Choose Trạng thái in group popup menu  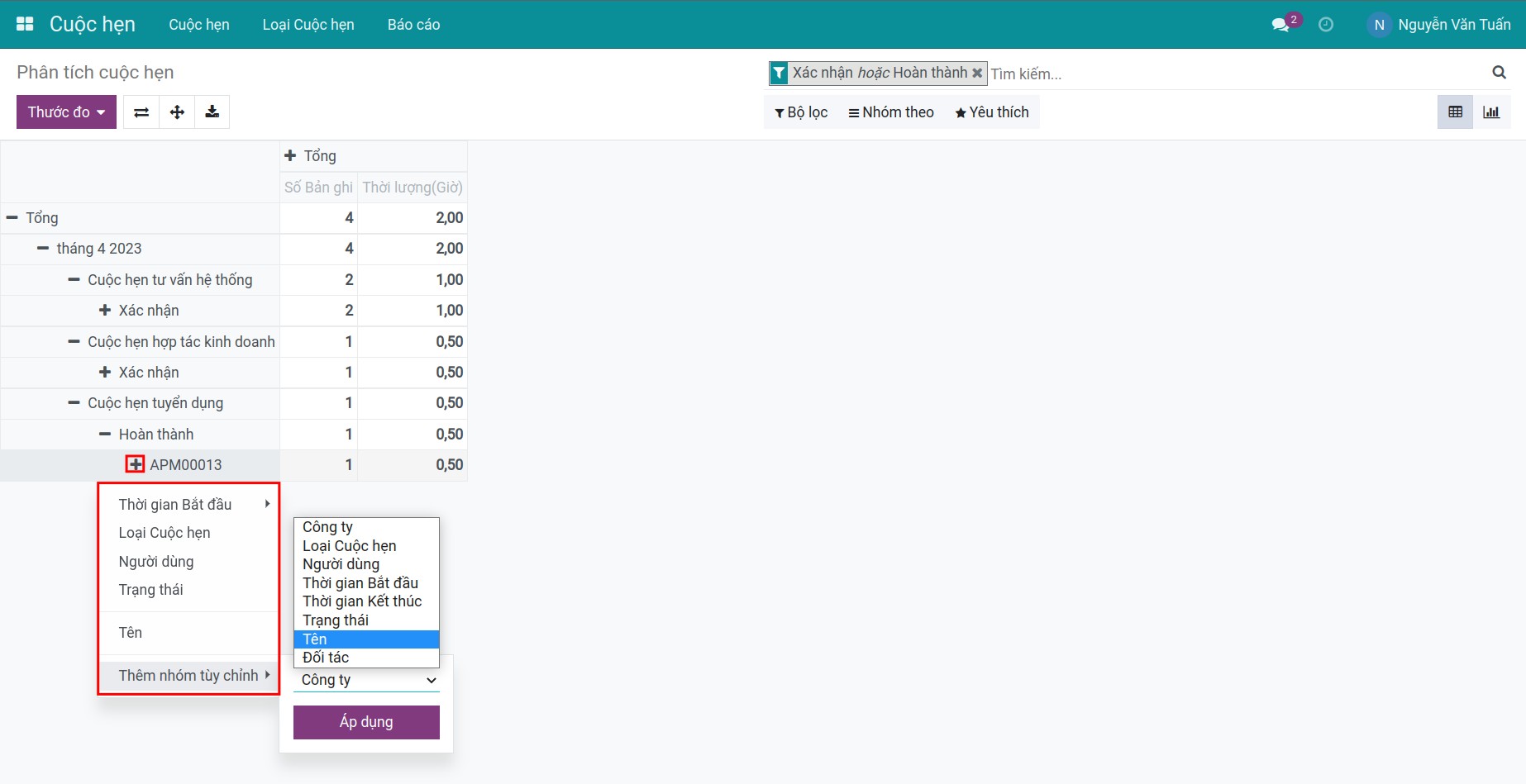tap(188, 590)
